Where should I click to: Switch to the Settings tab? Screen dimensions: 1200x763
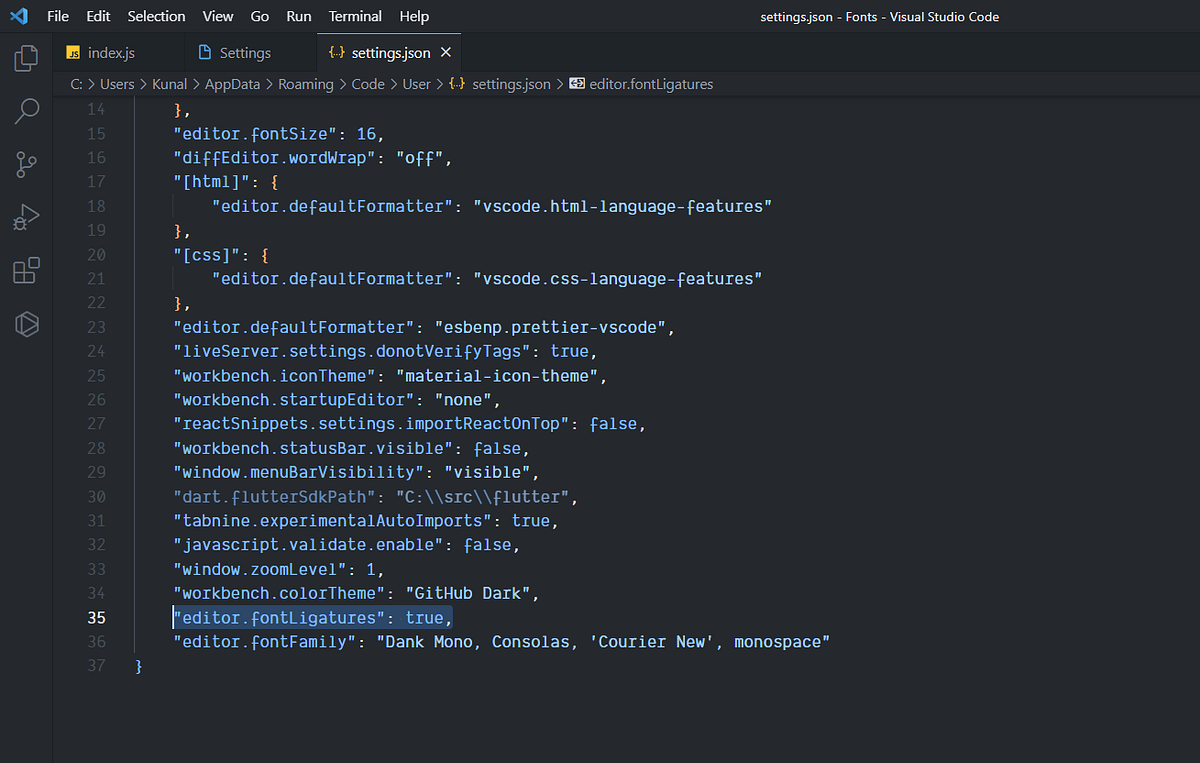(243, 51)
